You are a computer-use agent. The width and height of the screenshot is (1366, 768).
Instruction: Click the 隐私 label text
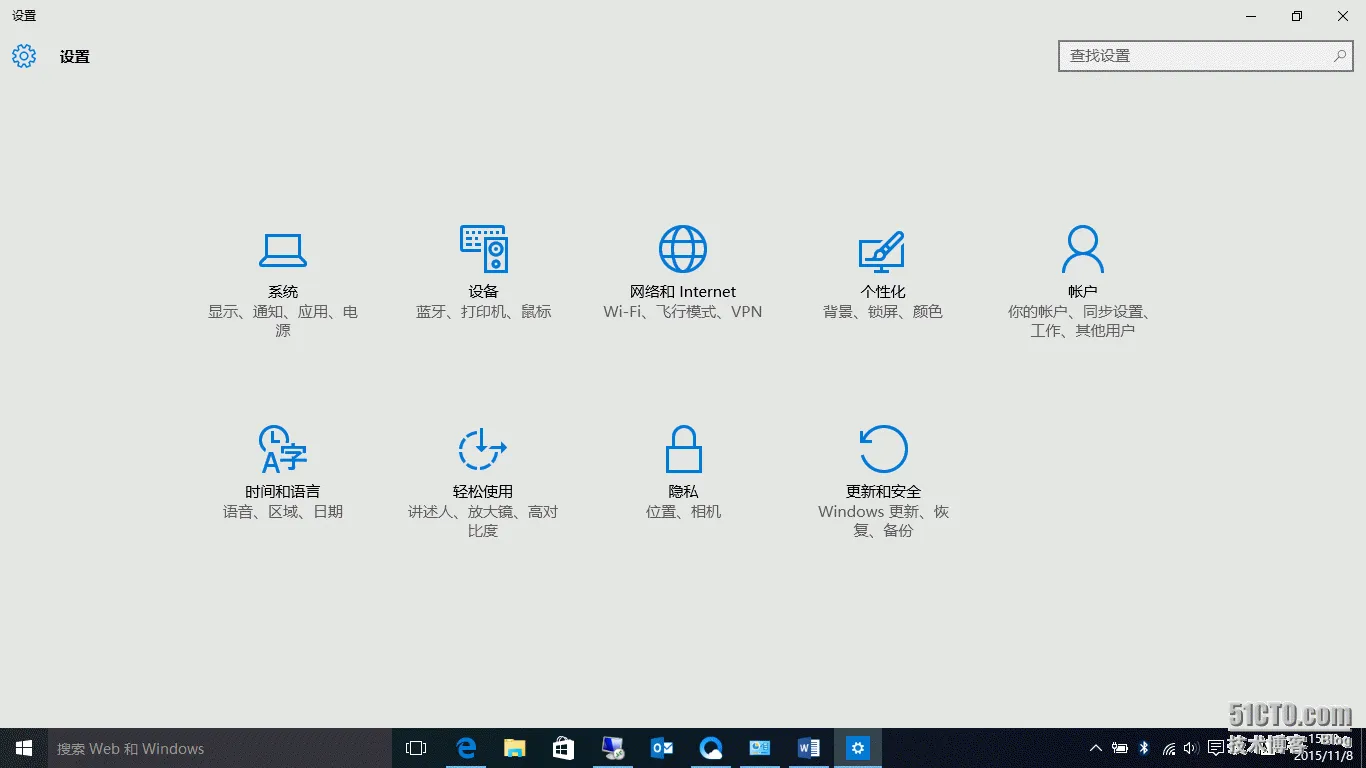click(x=683, y=492)
